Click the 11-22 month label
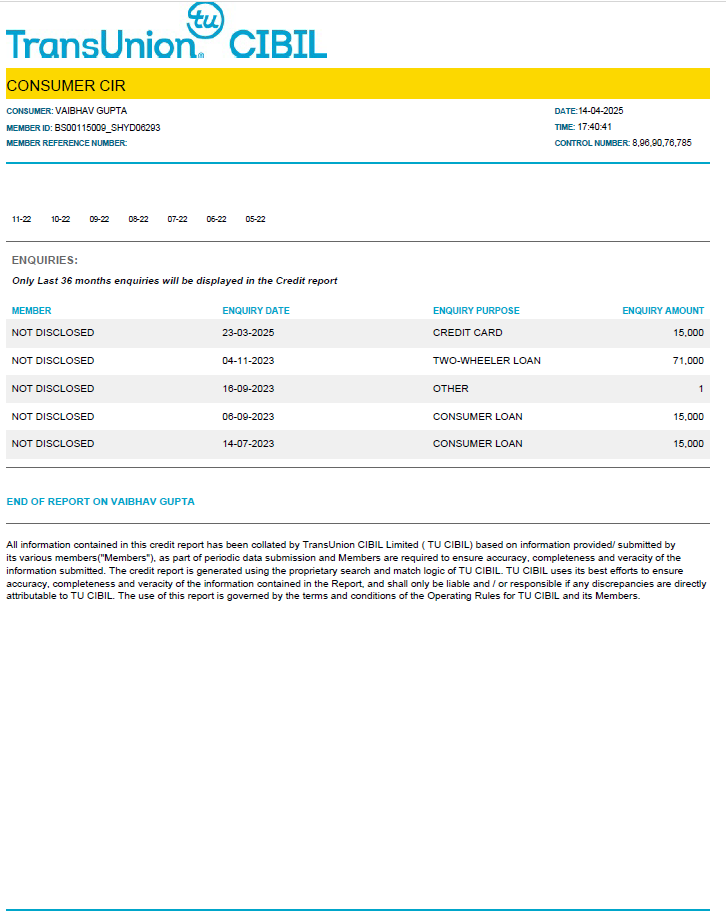Viewport: 726px width, 916px height. tap(22, 219)
